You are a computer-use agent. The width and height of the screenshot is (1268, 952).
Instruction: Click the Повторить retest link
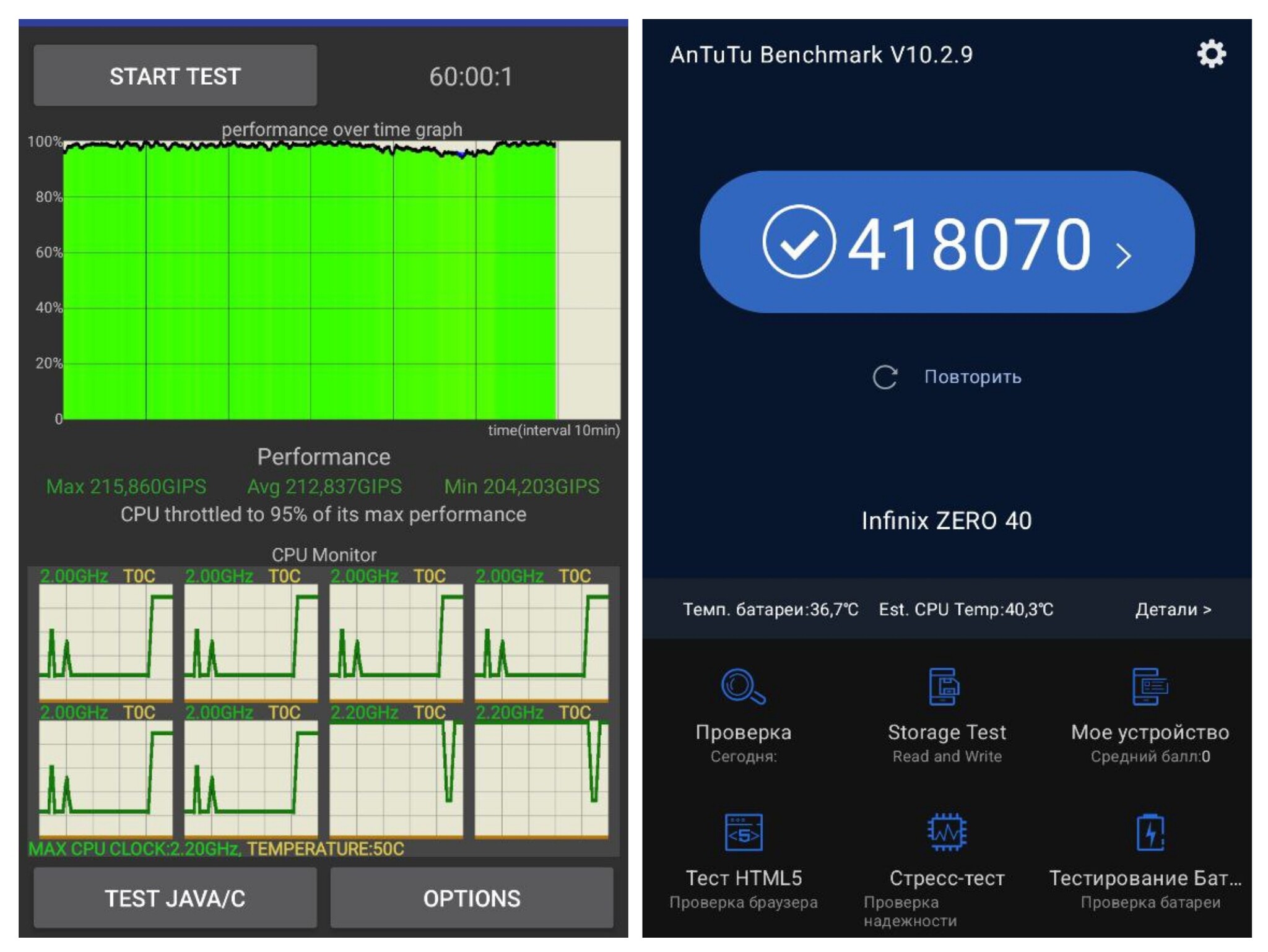(972, 377)
